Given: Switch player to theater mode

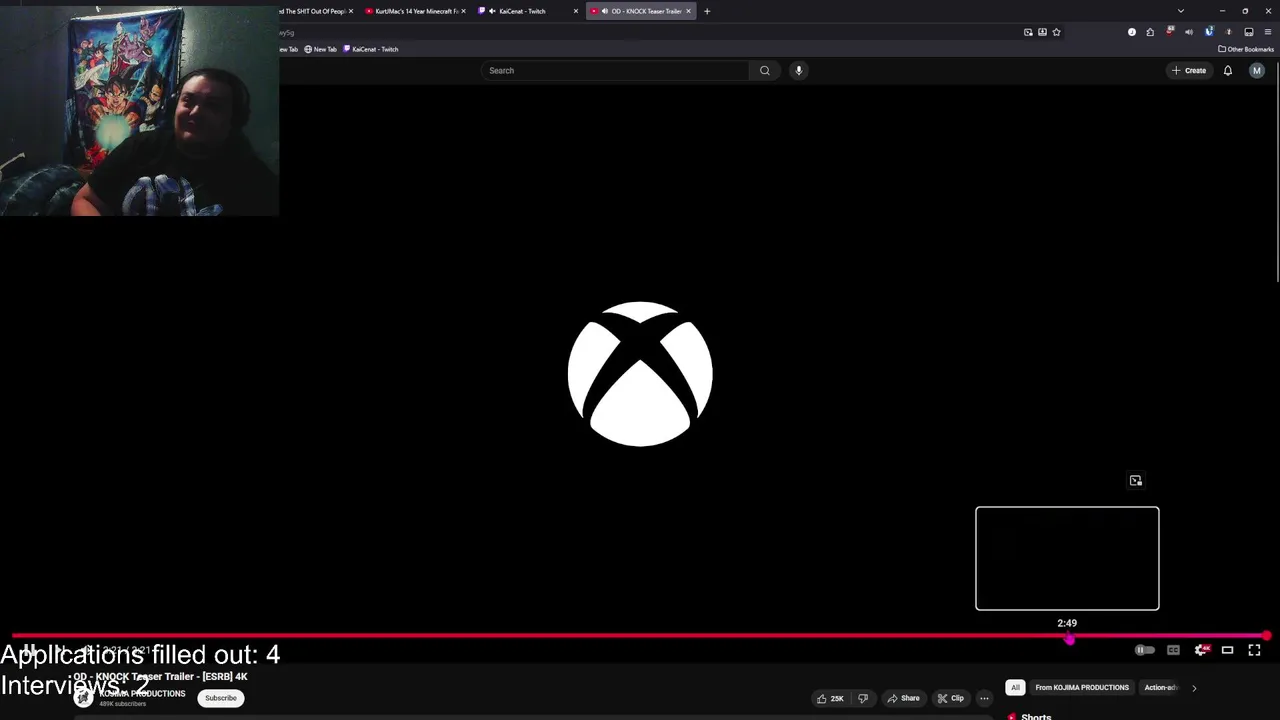Looking at the screenshot, I should point(1227,650).
